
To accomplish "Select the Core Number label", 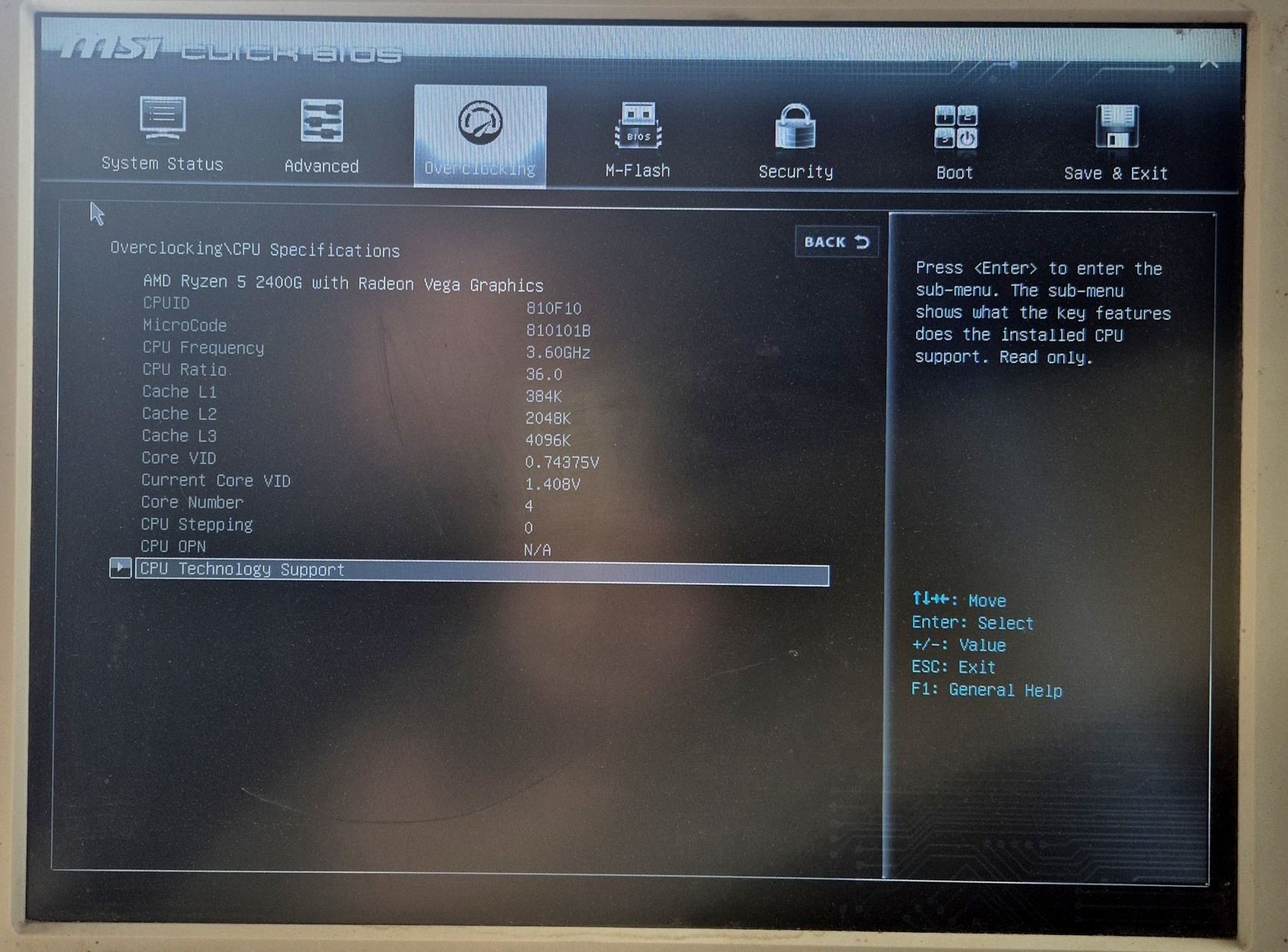I will tap(192, 502).
